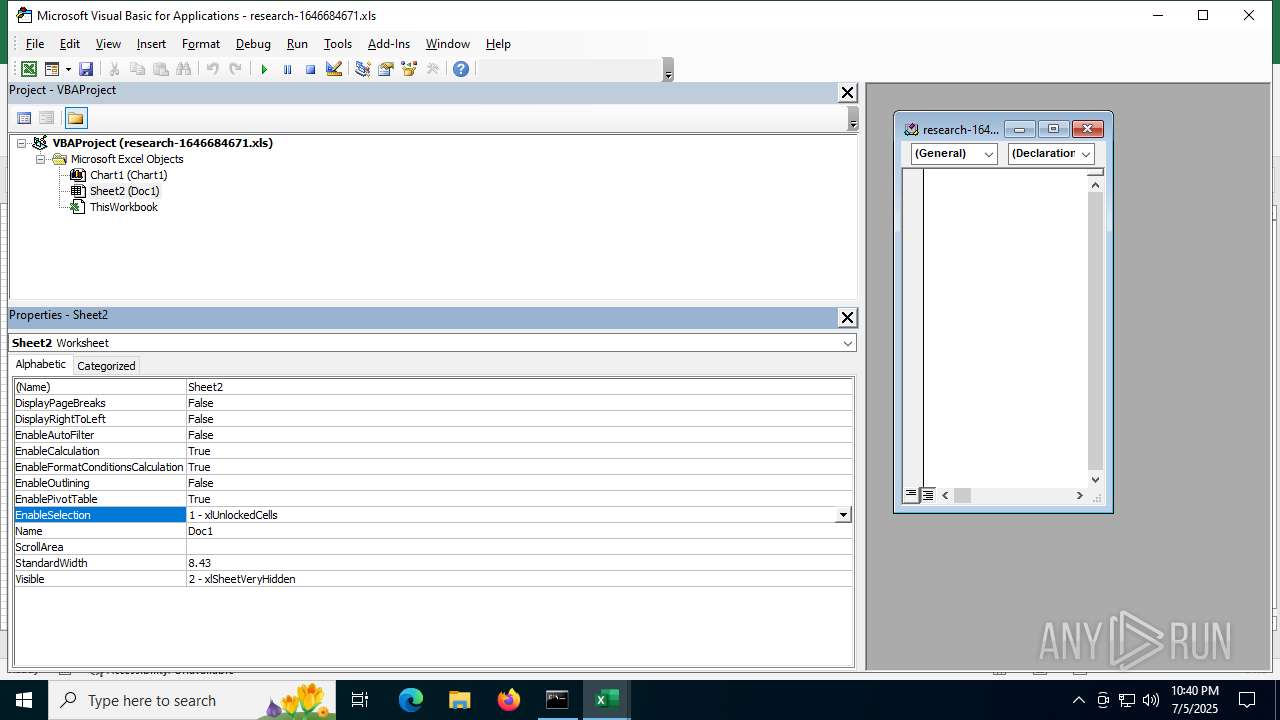Click the Excel taskbar icon
Viewport: 1280px width, 720px height.
click(x=606, y=700)
